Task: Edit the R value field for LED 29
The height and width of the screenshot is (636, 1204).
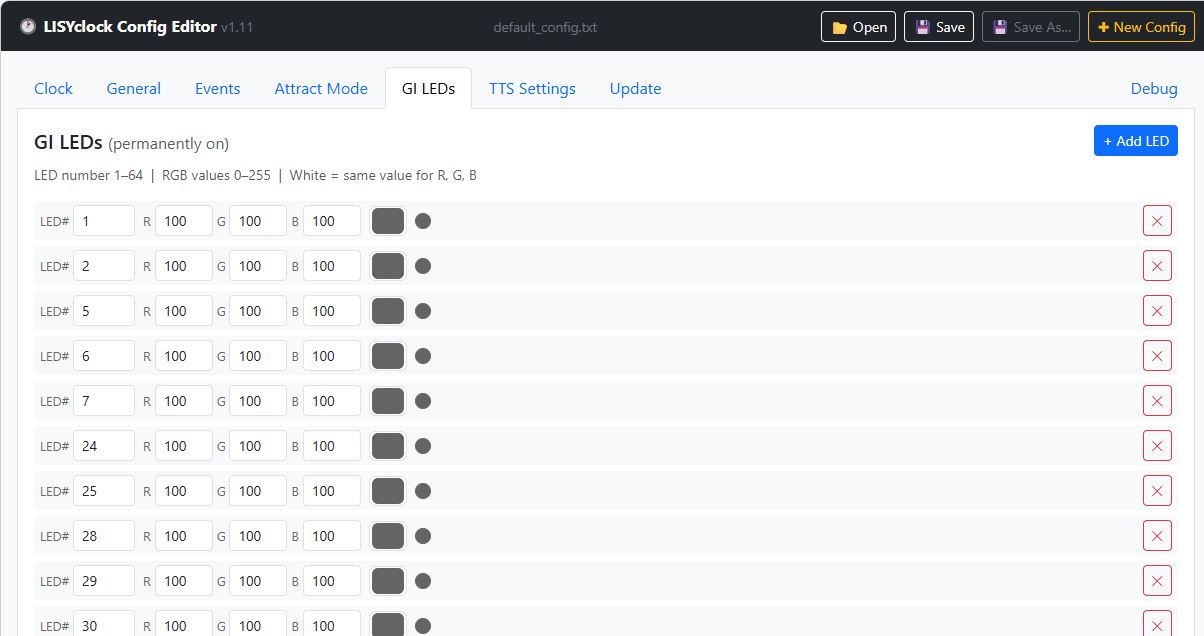Action: [183, 581]
